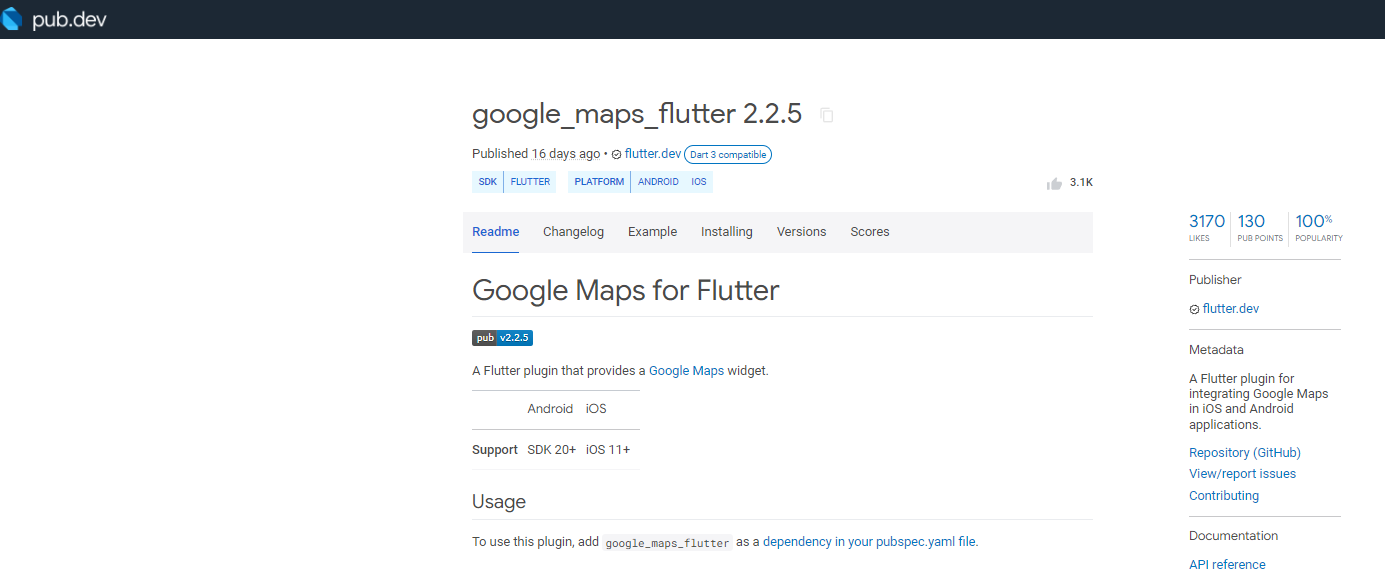Click the Published 16 days ago text
The image size is (1385, 569).
coord(536,154)
